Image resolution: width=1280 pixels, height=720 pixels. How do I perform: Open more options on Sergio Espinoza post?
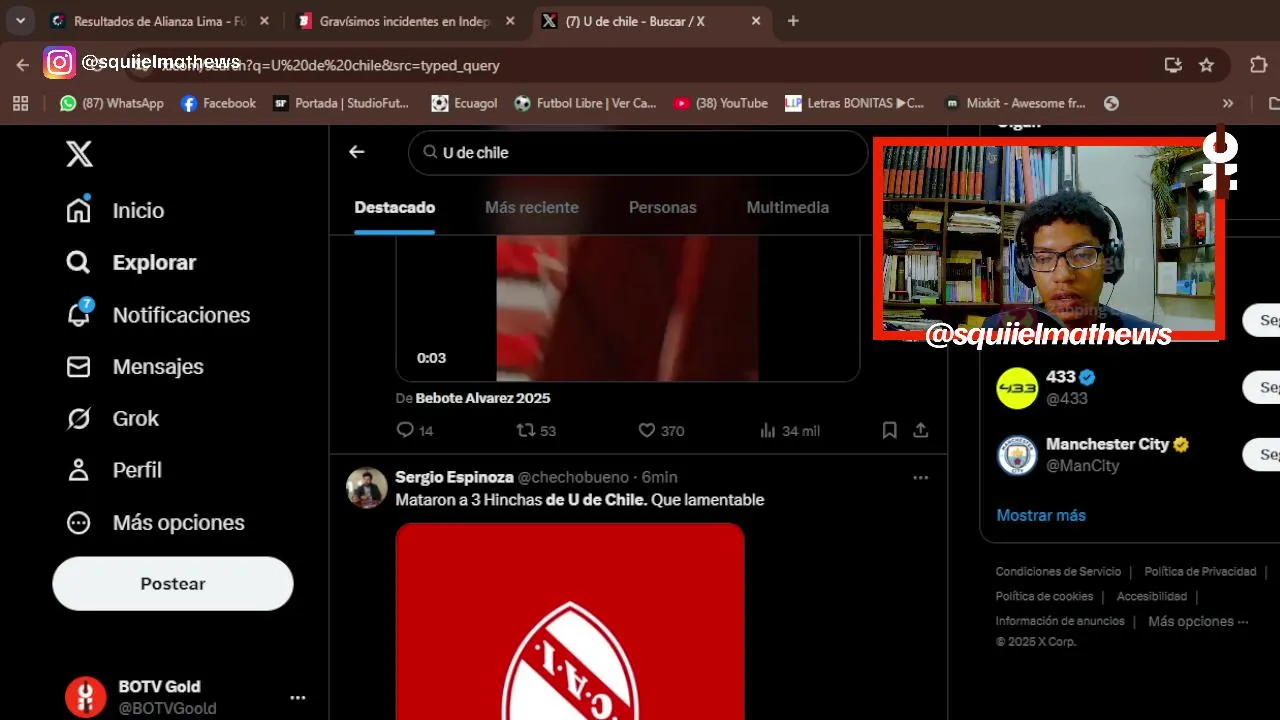click(920, 478)
